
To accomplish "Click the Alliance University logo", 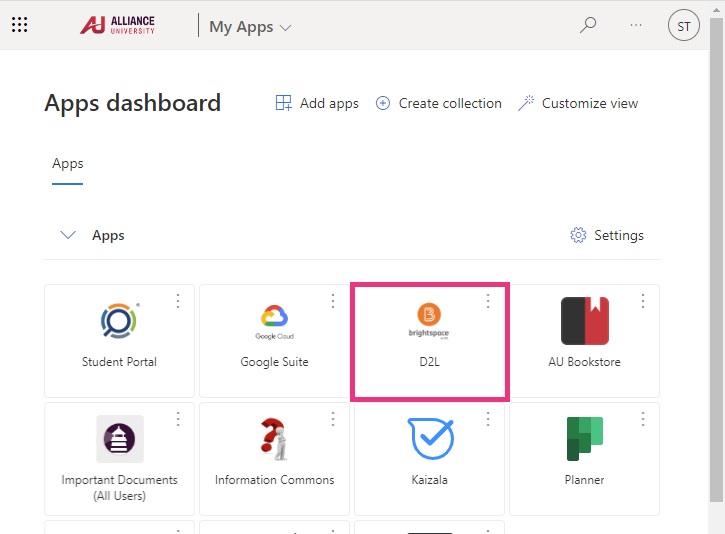I will pyautogui.click(x=117, y=25).
